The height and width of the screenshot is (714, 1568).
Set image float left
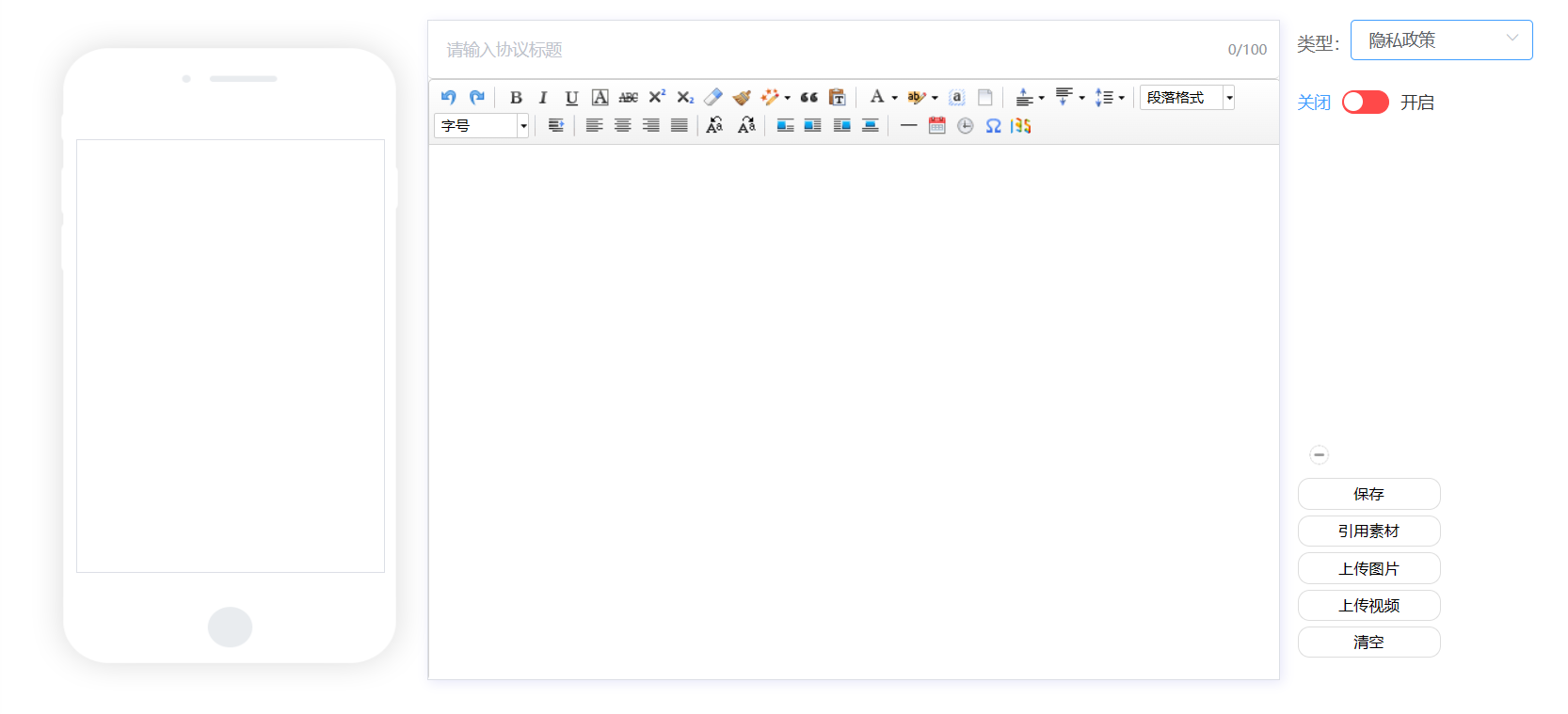(785, 125)
